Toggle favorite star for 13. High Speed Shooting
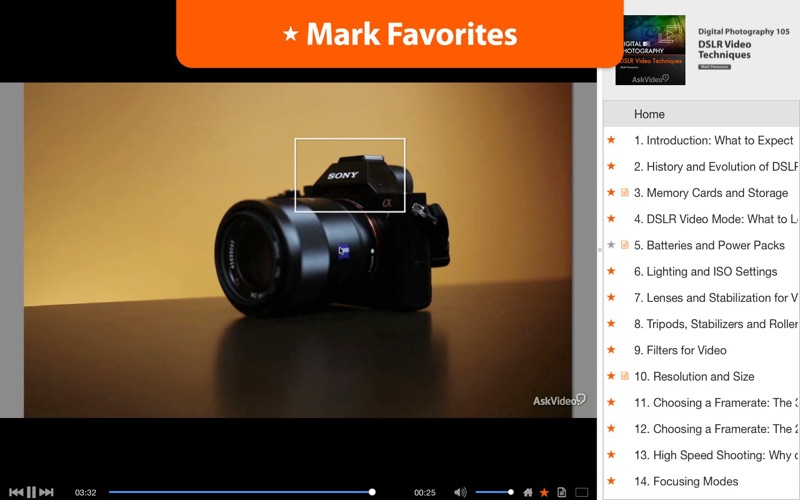 (611, 455)
